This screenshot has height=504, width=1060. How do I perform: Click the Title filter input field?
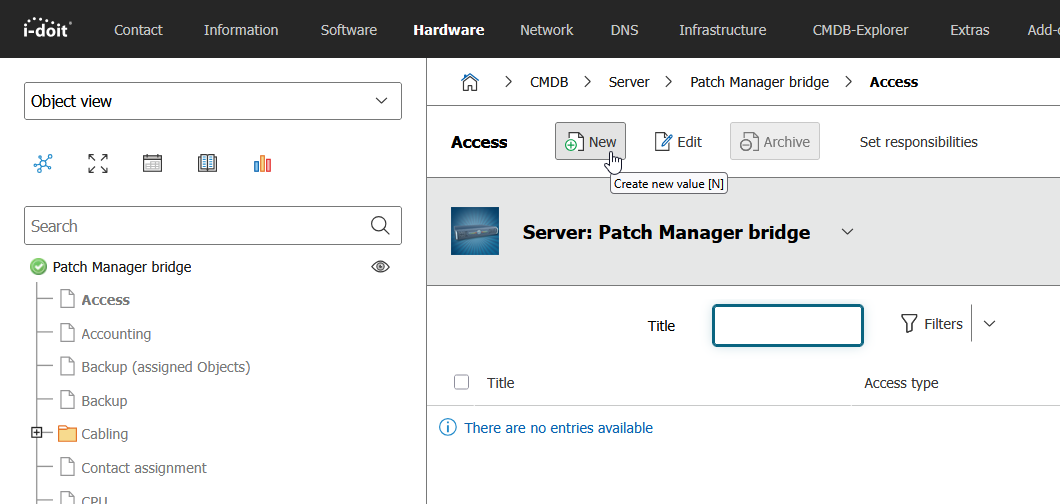click(x=788, y=325)
